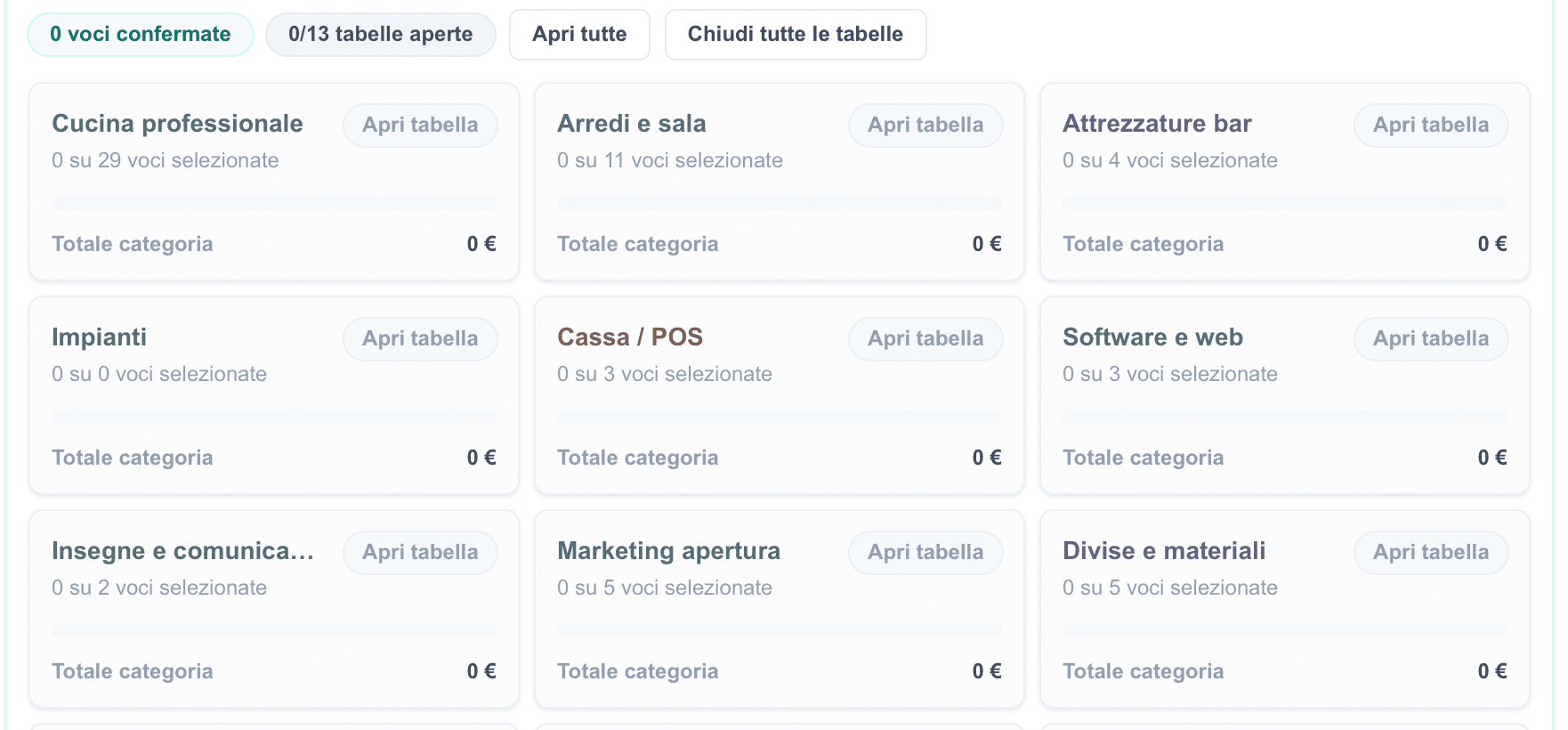
Task: Click 'Chiudi tutte le tabelle'
Action: [x=796, y=35]
